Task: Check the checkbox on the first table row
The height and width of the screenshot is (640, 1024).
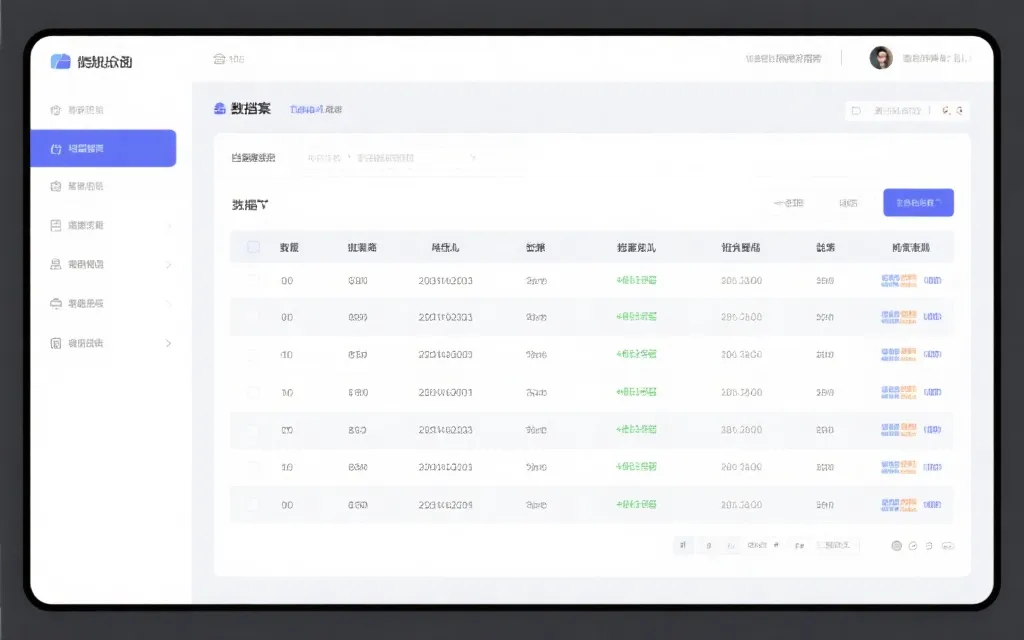Action: (x=253, y=281)
